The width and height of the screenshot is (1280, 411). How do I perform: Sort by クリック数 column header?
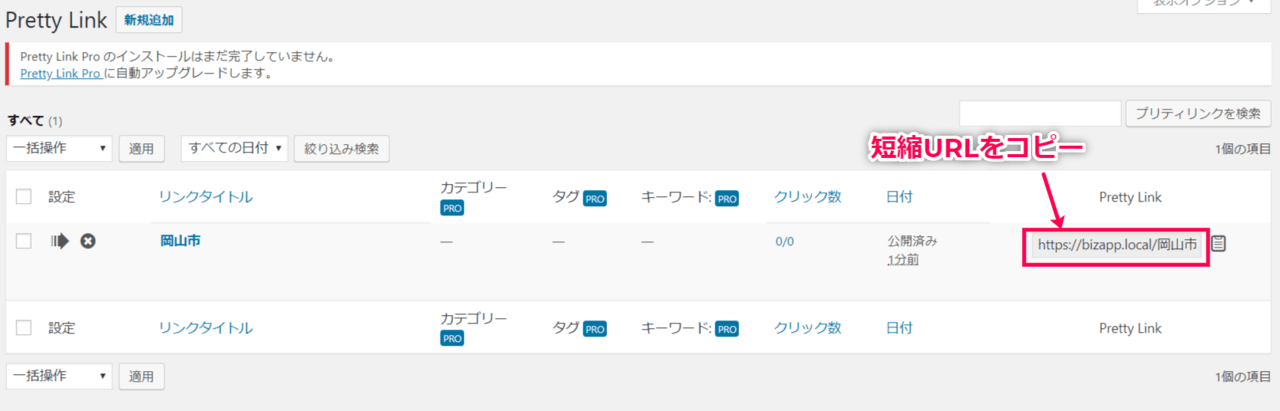(x=807, y=197)
